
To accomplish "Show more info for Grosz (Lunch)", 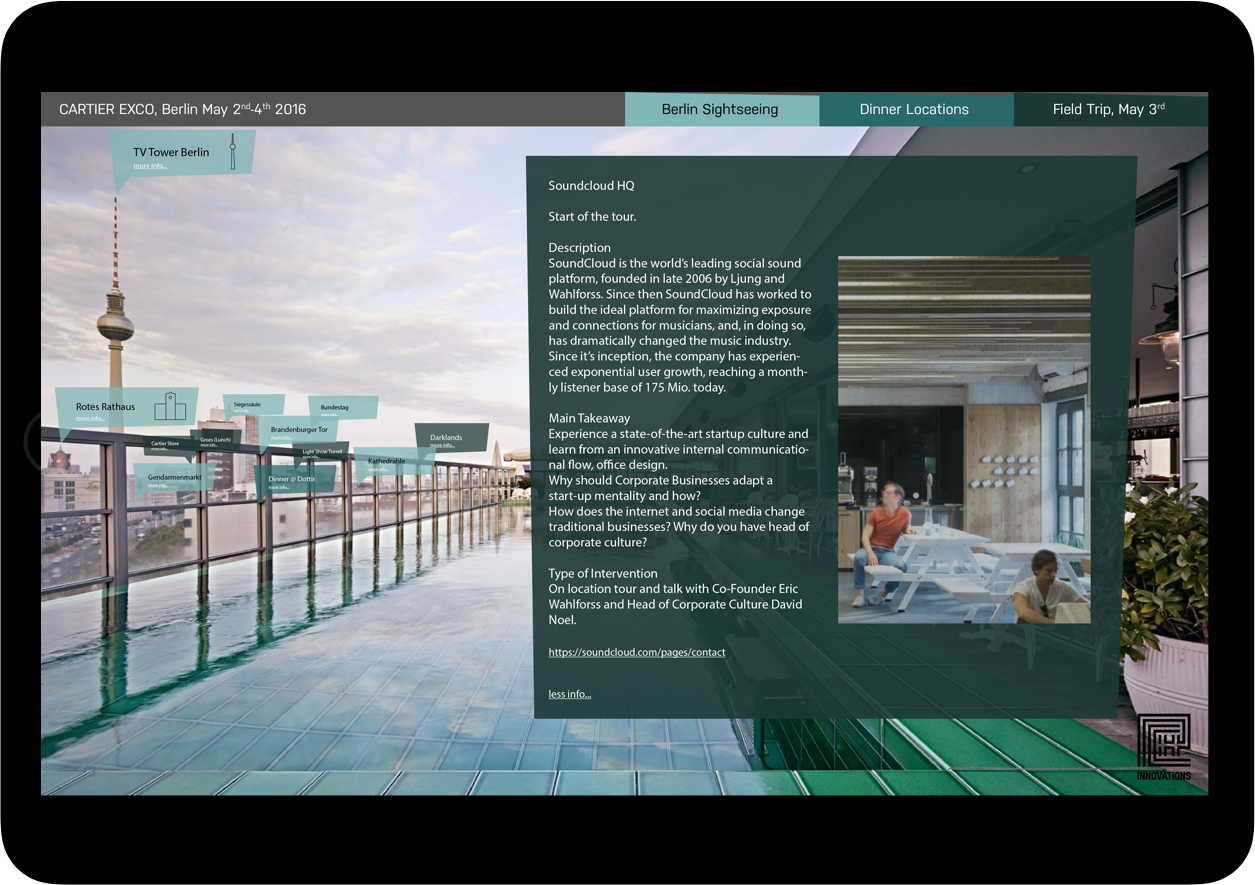I will click(x=208, y=445).
